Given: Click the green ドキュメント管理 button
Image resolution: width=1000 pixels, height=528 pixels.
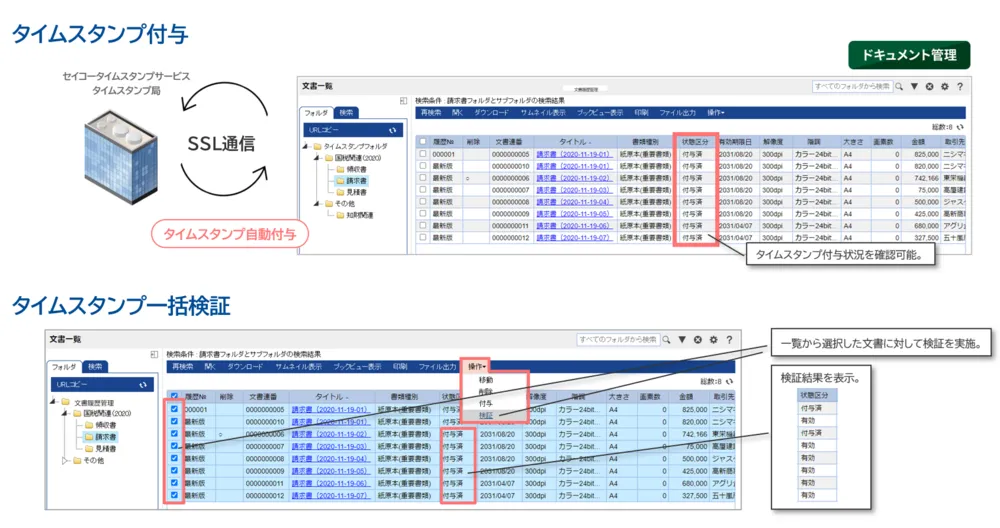Looking at the screenshot, I should pyautogui.click(x=909, y=55).
